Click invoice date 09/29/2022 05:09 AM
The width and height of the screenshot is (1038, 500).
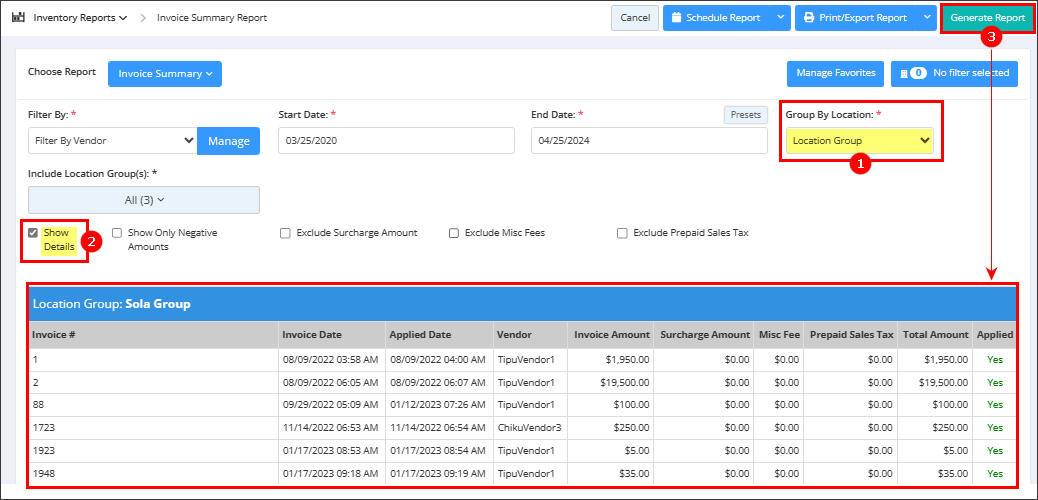tap(332, 405)
